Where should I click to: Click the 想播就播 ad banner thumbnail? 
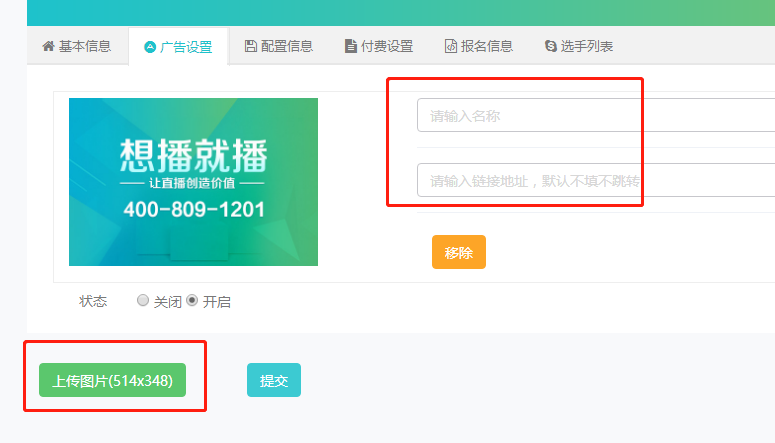coord(193,182)
